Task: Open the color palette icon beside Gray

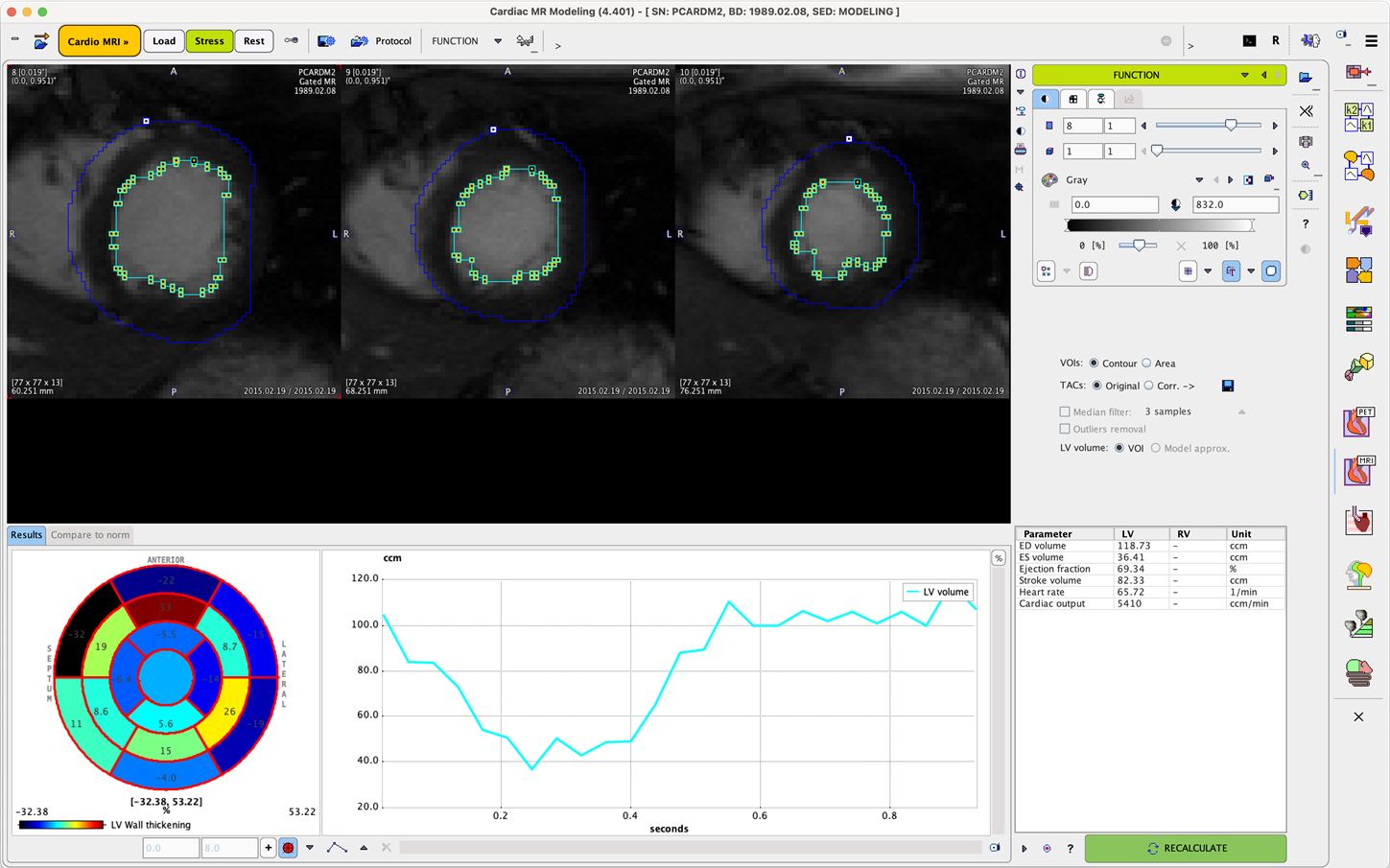Action: pyautogui.click(x=1049, y=180)
